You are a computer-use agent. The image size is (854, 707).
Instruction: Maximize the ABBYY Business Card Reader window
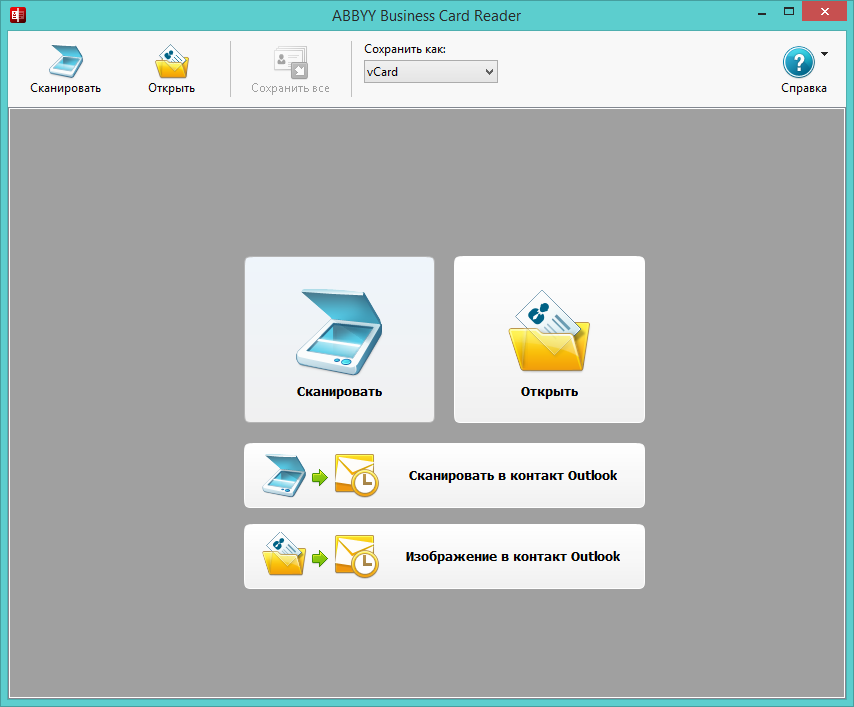tap(789, 12)
